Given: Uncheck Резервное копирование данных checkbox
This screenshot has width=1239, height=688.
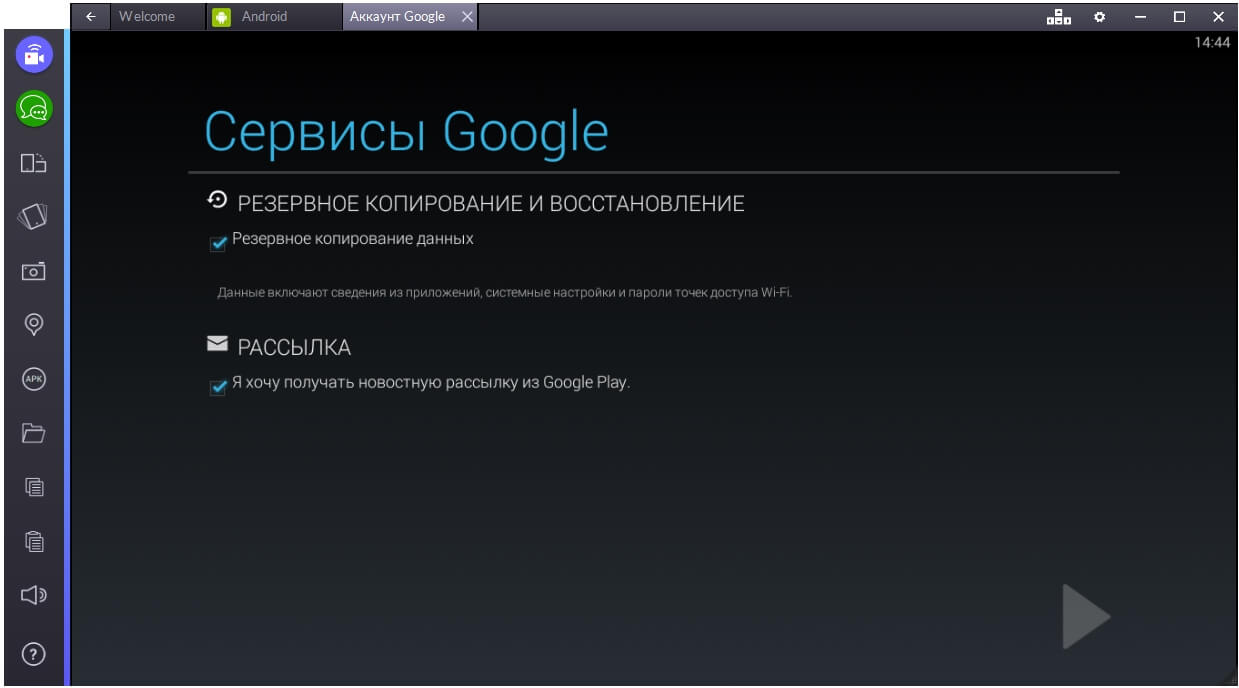Looking at the screenshot, I should point(218,244).
